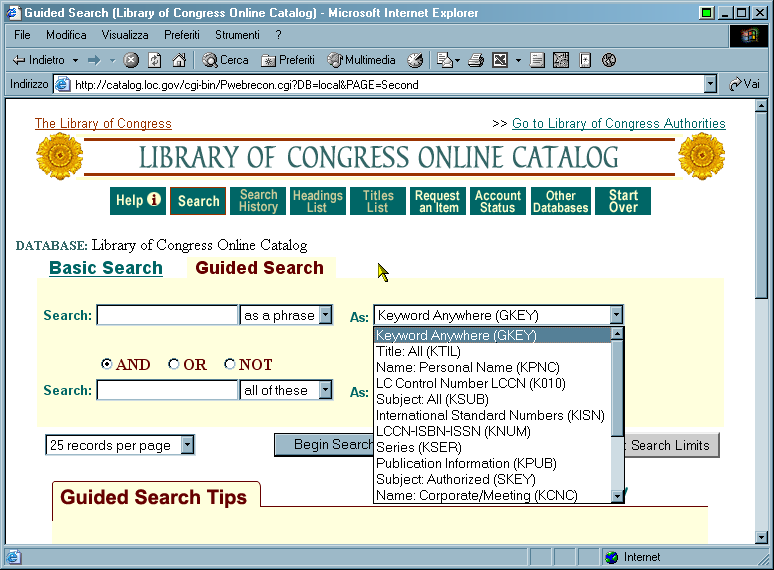Collapse the Keyword Anywhere (GKEY) combo box
This screenshot has width=774, height=570.
coord(616,315)
